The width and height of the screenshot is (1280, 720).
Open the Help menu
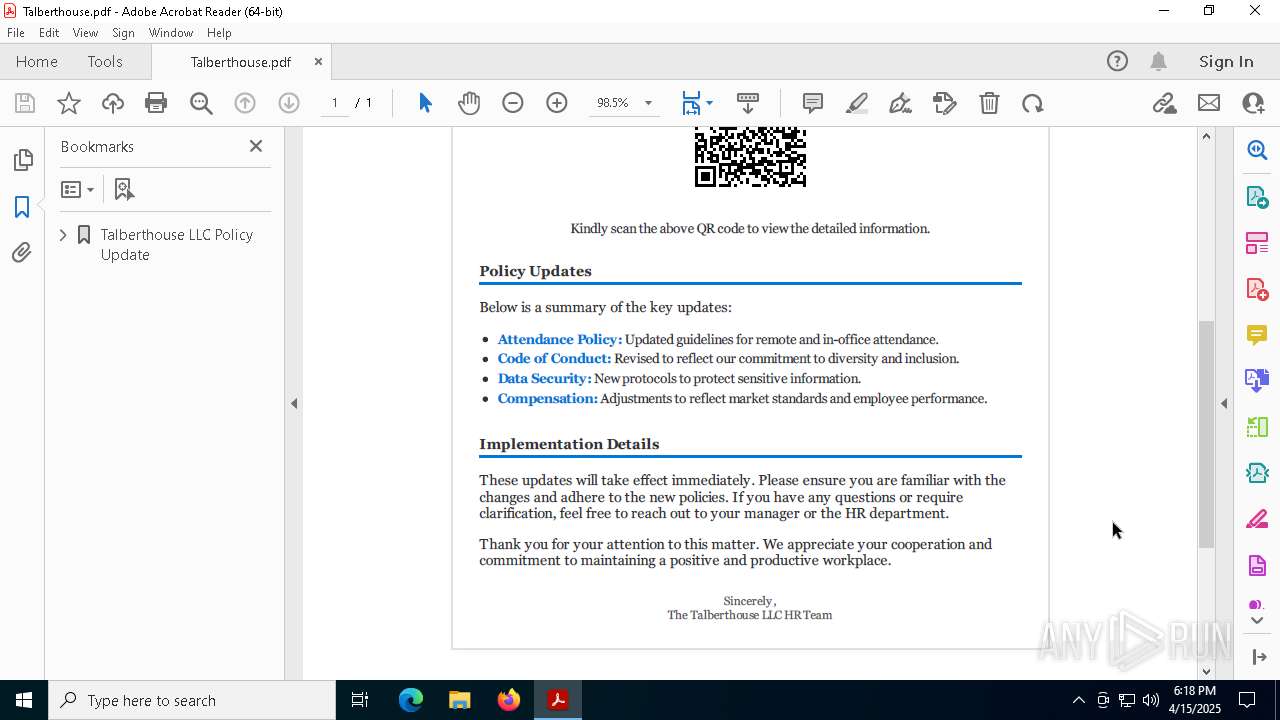[x=219, y=33]
